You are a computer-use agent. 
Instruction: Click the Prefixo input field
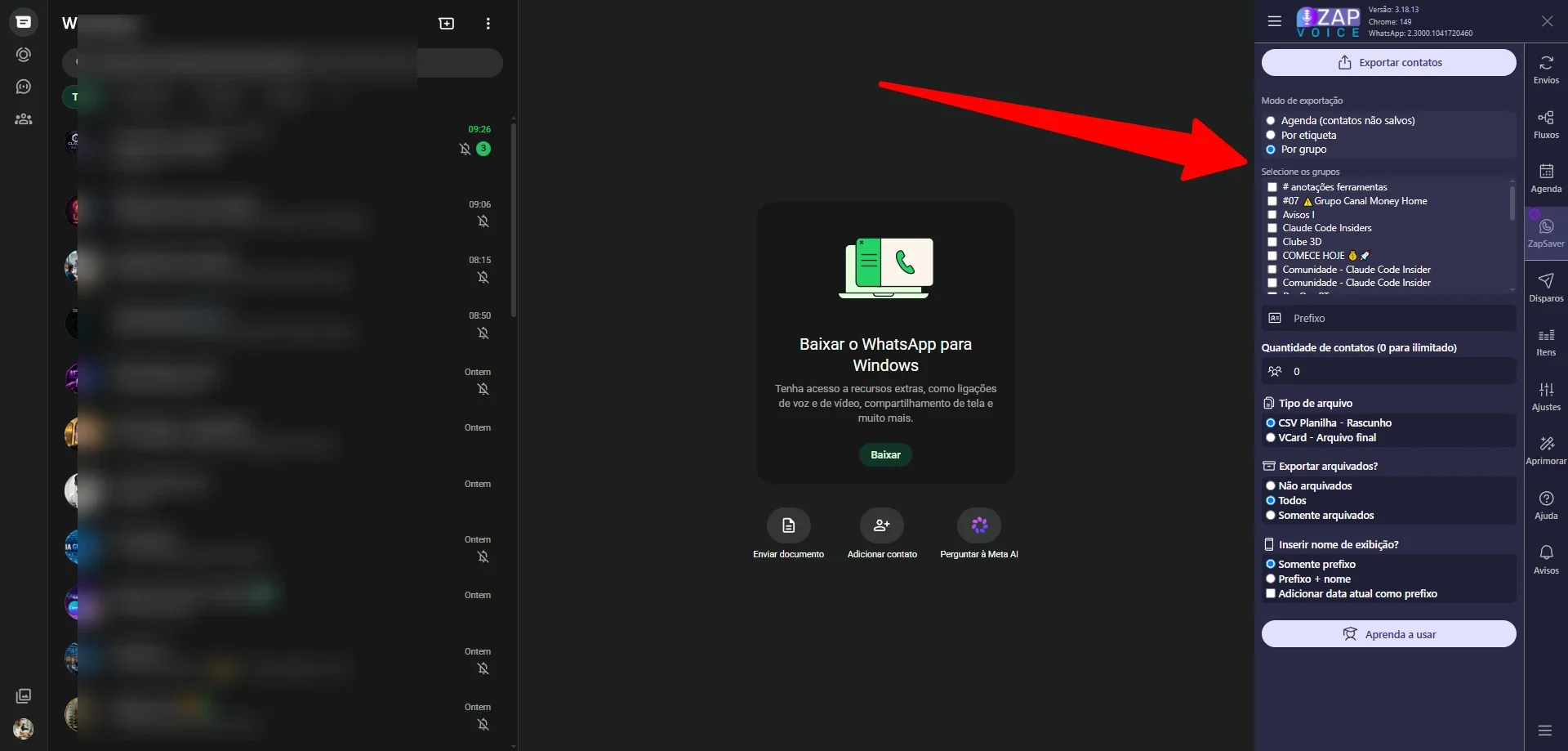pos(1388,318)
